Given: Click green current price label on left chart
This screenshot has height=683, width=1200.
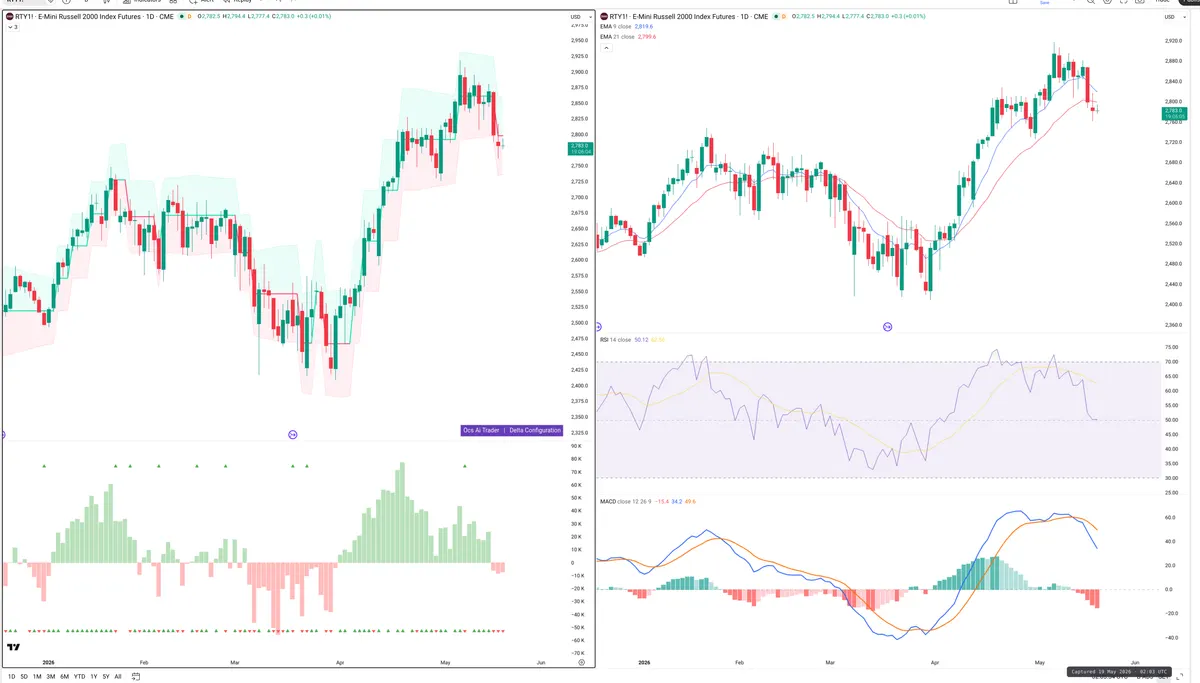Looking at the screenshot, I should coord(580,148).
